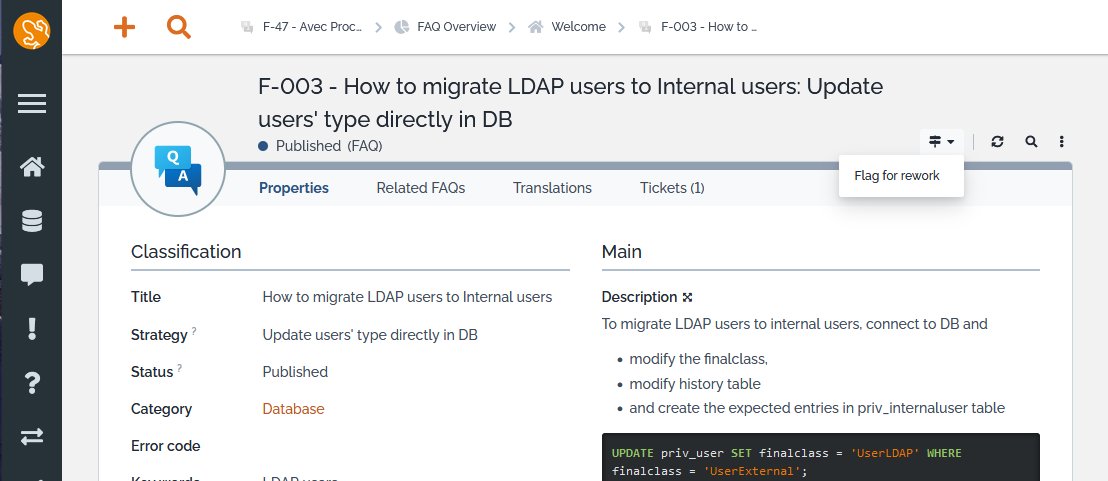
Task: Open the Welcome home sidebar icon
Action: [32, 167]
